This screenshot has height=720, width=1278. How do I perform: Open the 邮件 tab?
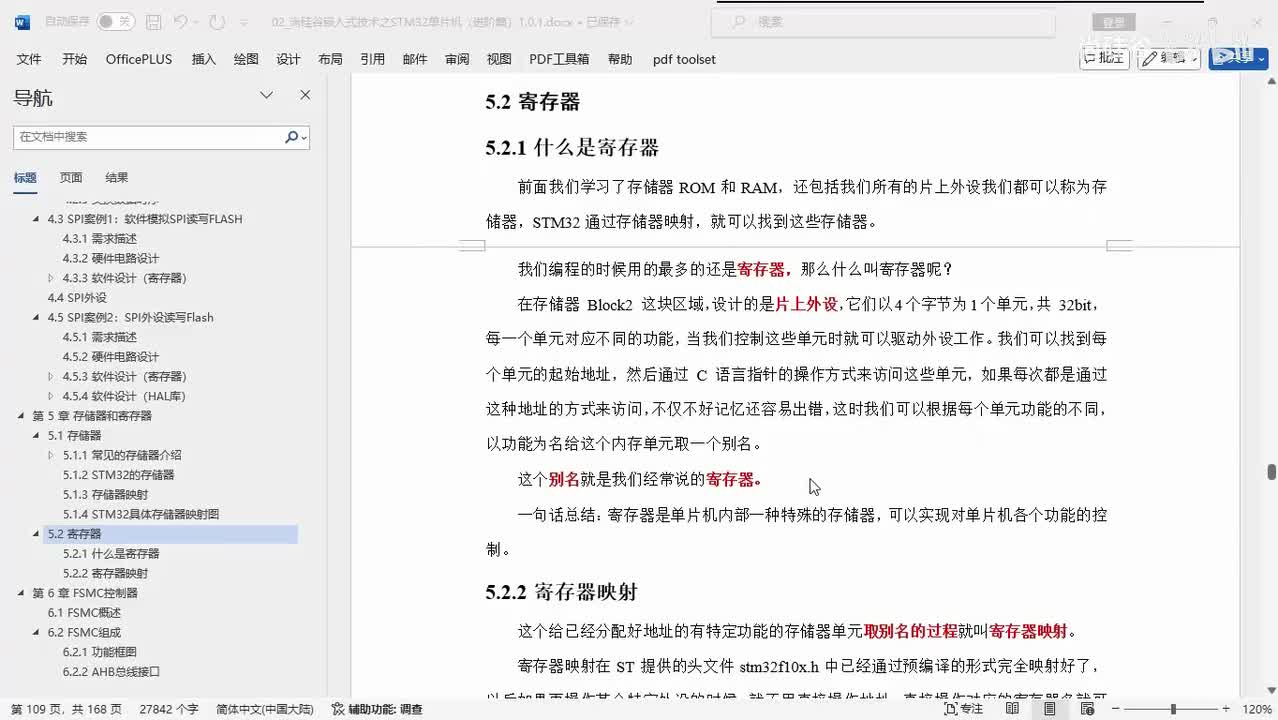(x=415, y=59)
